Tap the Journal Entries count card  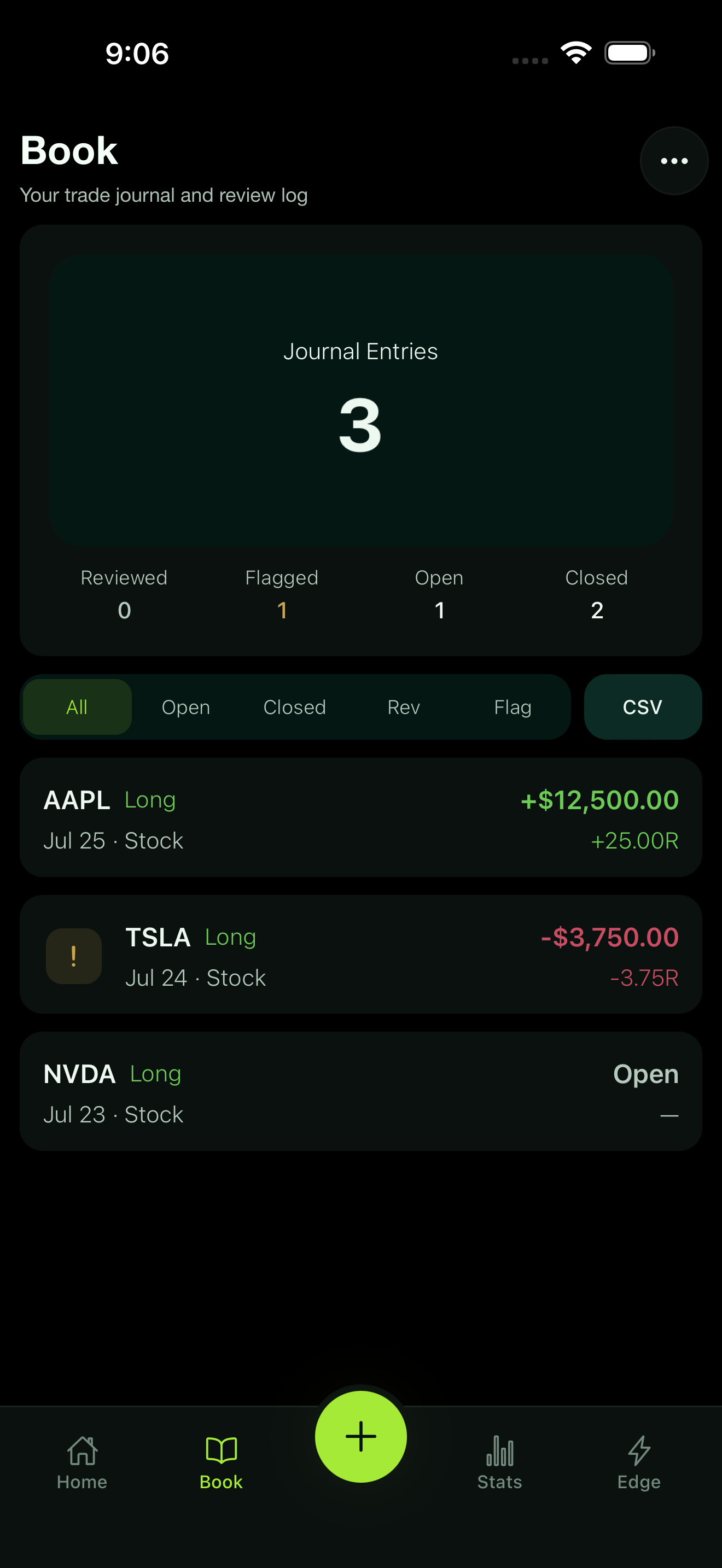pos(361,401)
